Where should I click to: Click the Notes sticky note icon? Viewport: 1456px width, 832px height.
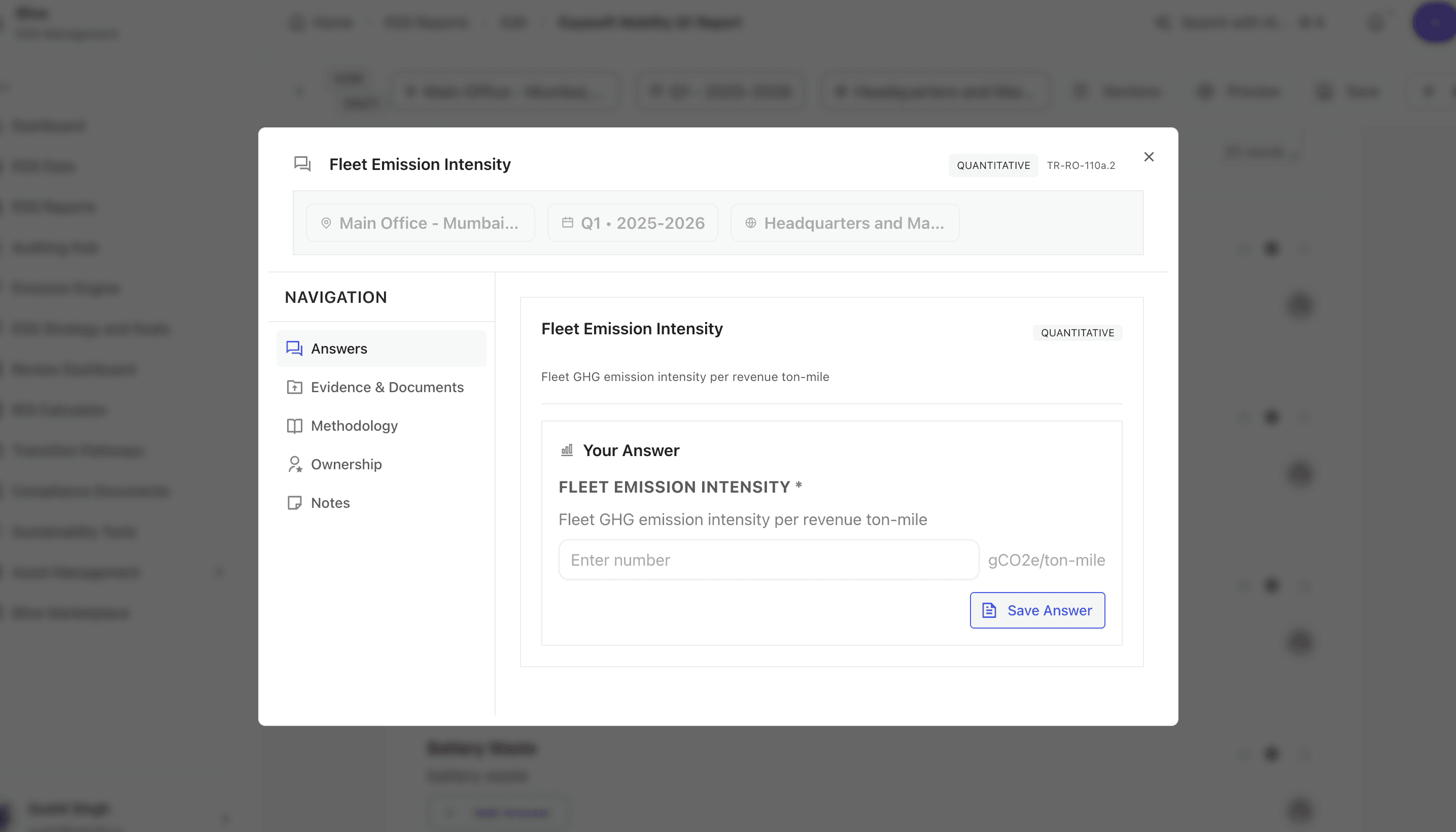(x=294, y=503)
